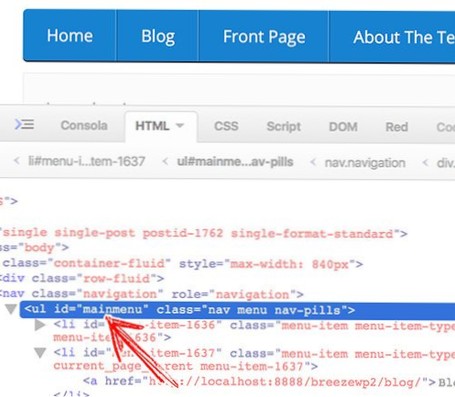Select the ul id mainmenu row
The image size is (455, 397).
pyautogui.click(x=237, y=310)
